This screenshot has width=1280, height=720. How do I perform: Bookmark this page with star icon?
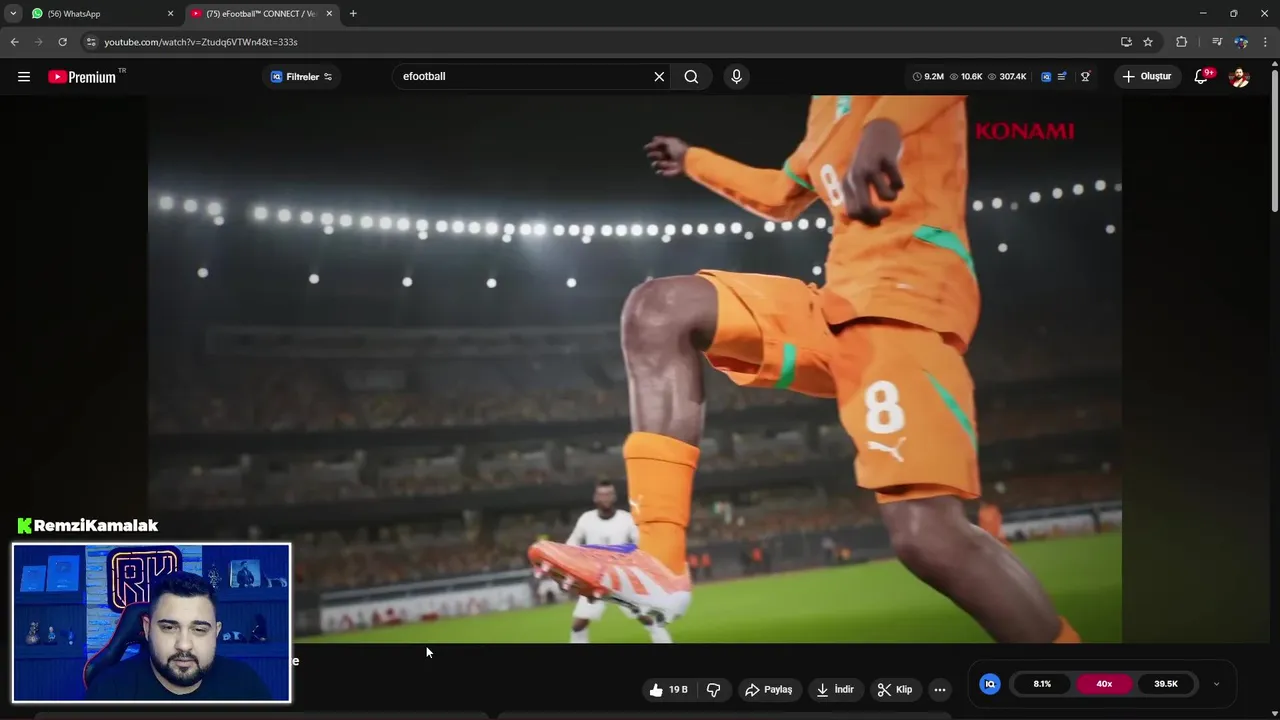coord(1148,42)
